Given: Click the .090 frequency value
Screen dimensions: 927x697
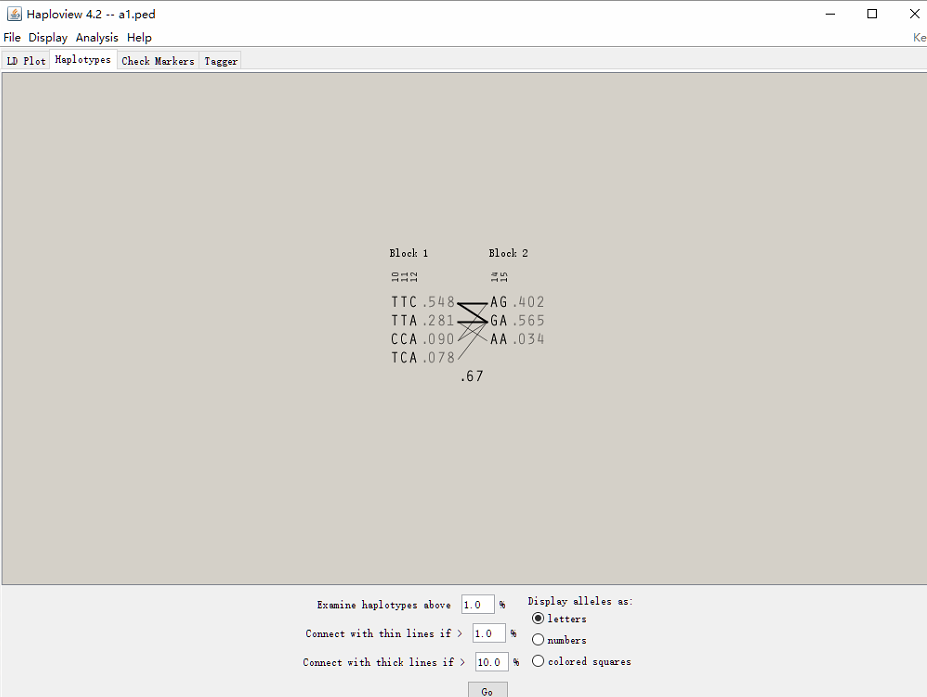Looking at the screenshot, I should pos(438,339).
